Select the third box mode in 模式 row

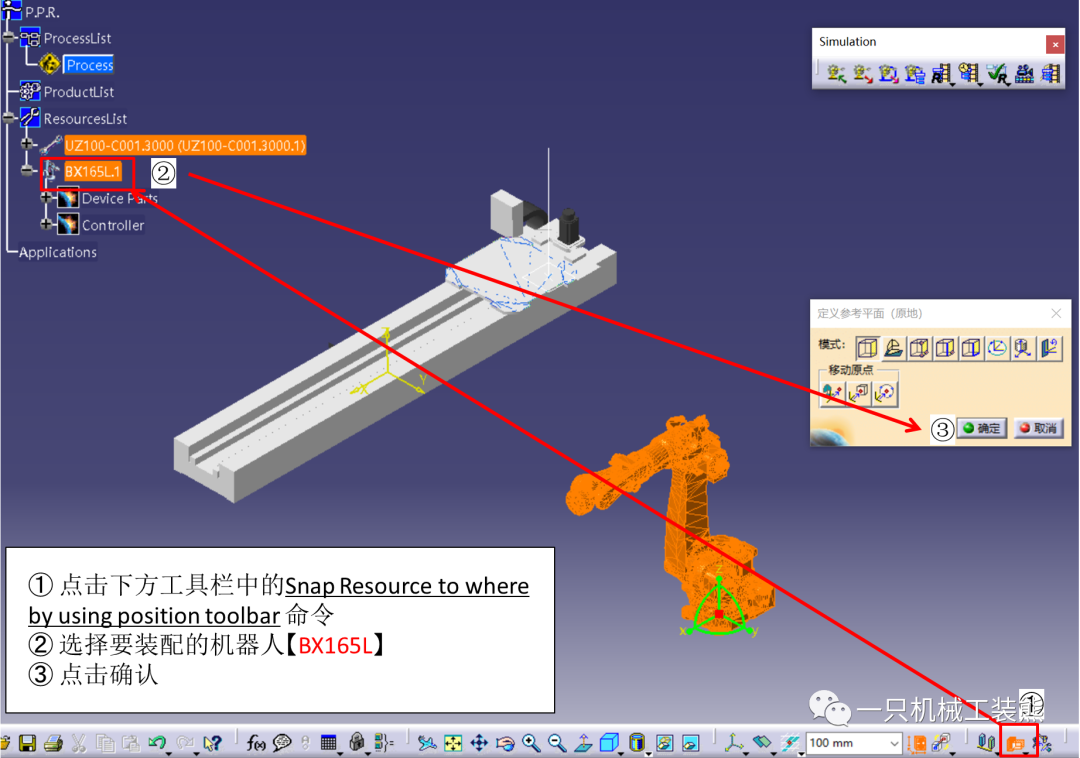(919, 348)
